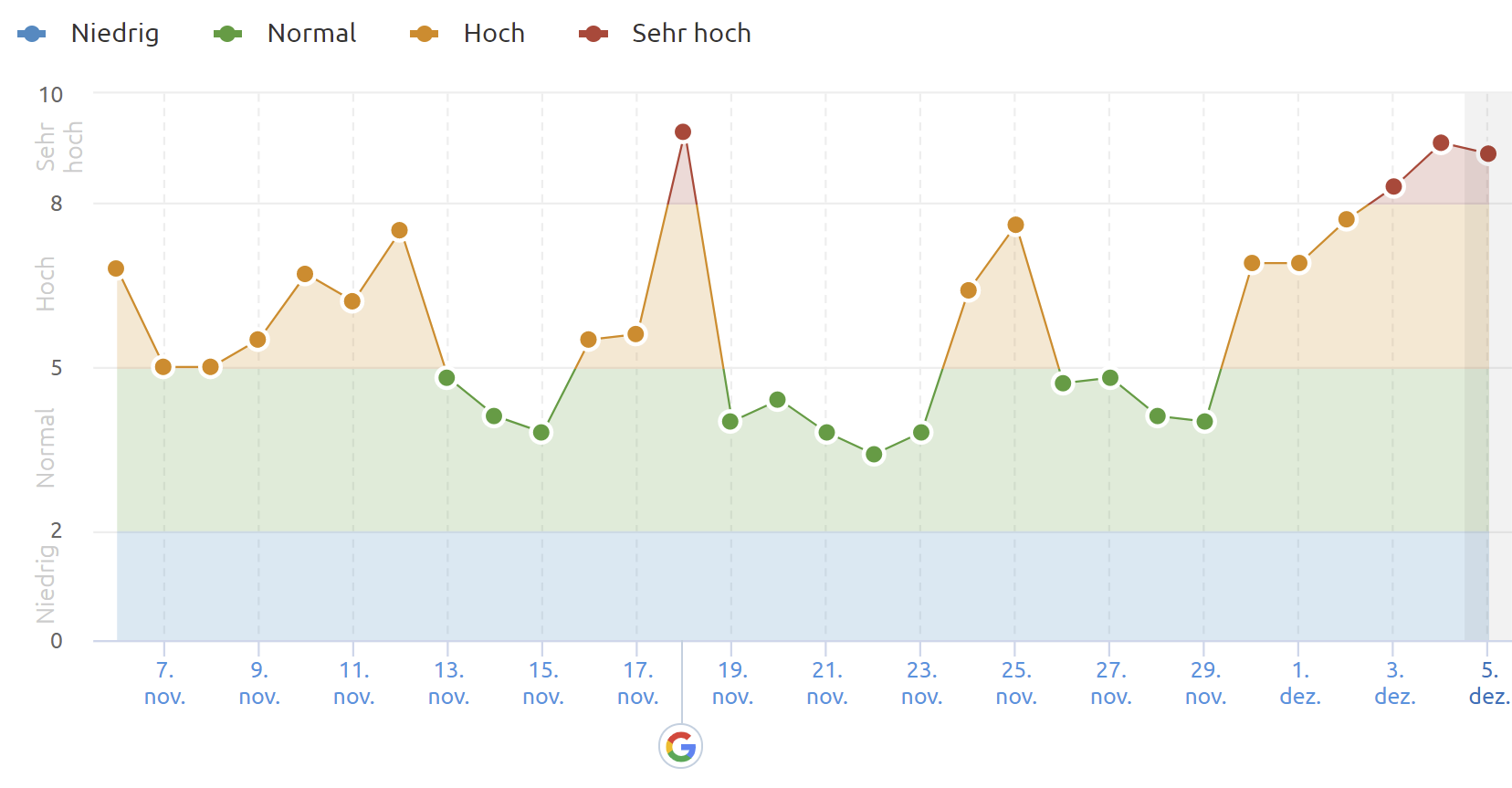The height and width of the screenshot is (788, 1512).
Task: Toggle the Niedrig legend series
Action: click(115, 34)
